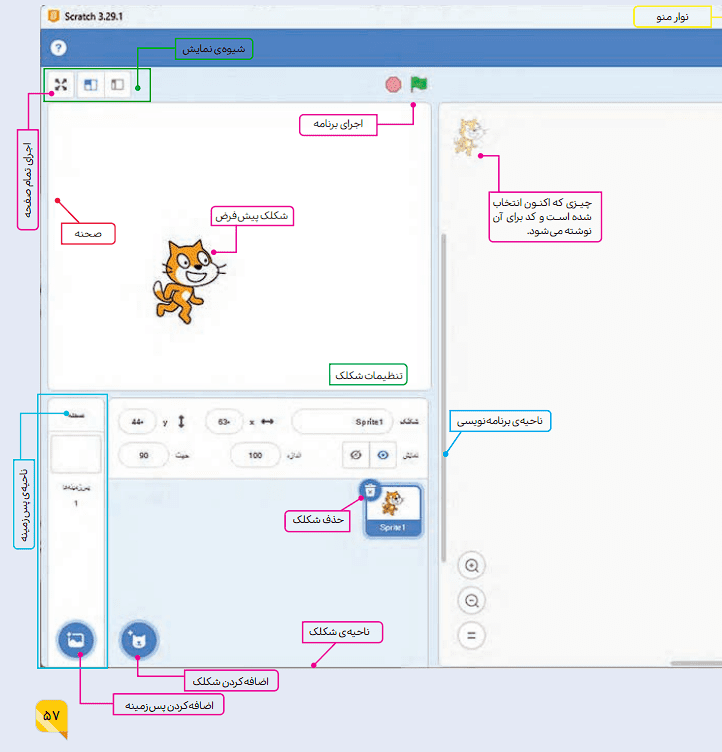Open the help question mark icon

(58, 48)
